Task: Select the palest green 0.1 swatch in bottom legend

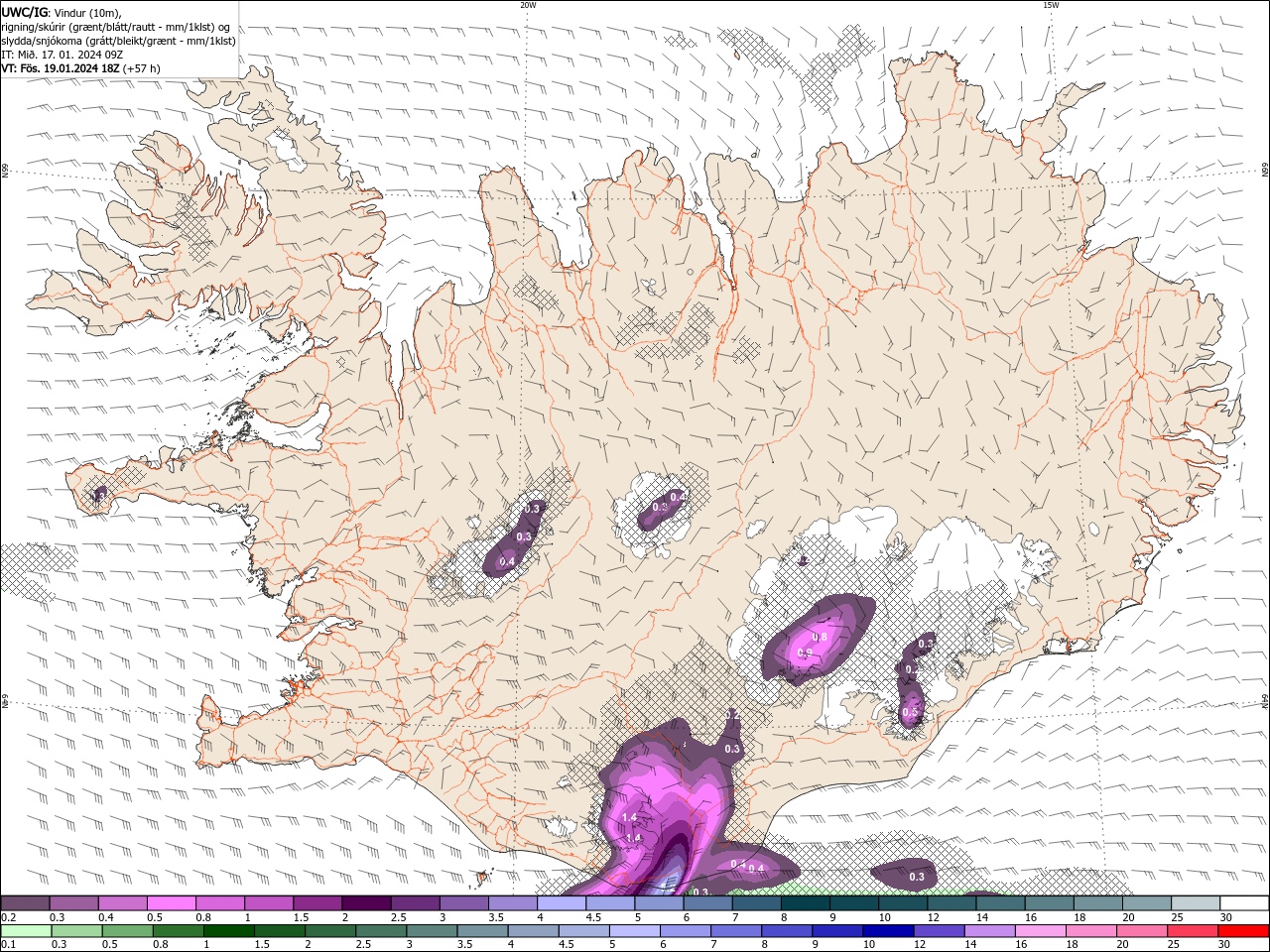Action: pyautogui.click(x=26, y=931)
